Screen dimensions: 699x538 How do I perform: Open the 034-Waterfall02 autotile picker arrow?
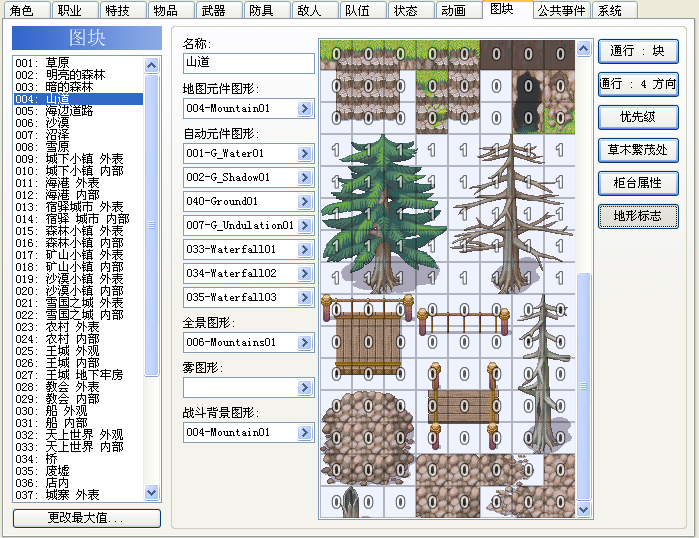pyautogui.click(x=305, y=273)
